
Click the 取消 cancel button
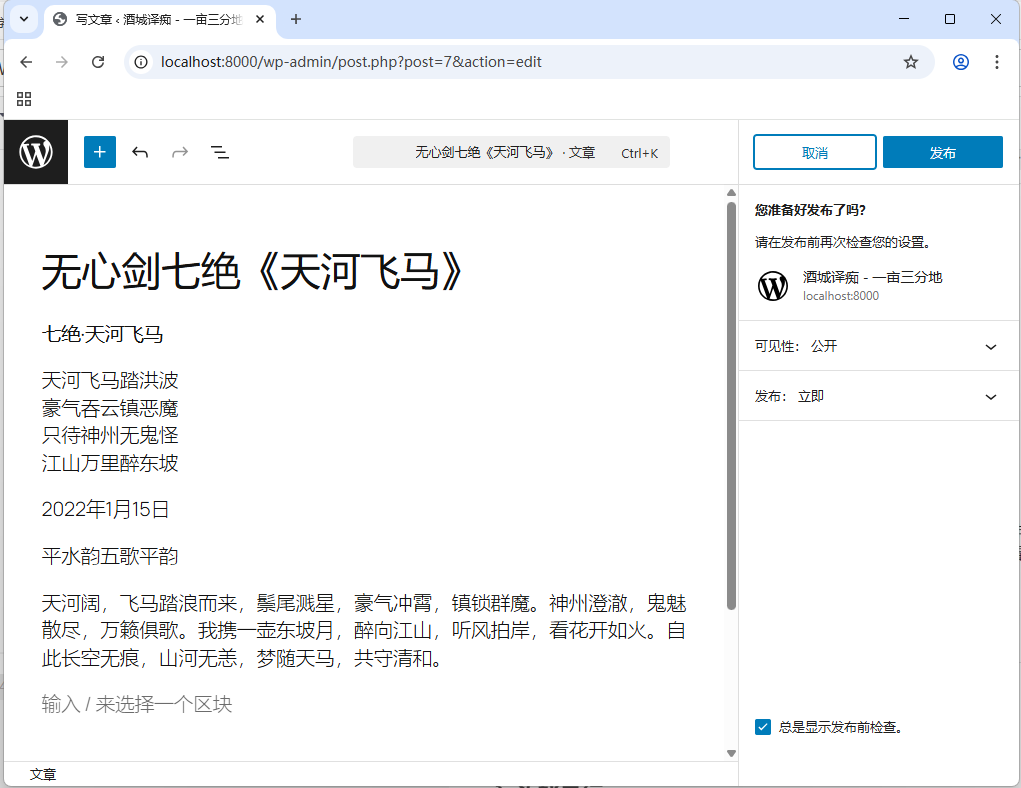[x=814, y=152]
